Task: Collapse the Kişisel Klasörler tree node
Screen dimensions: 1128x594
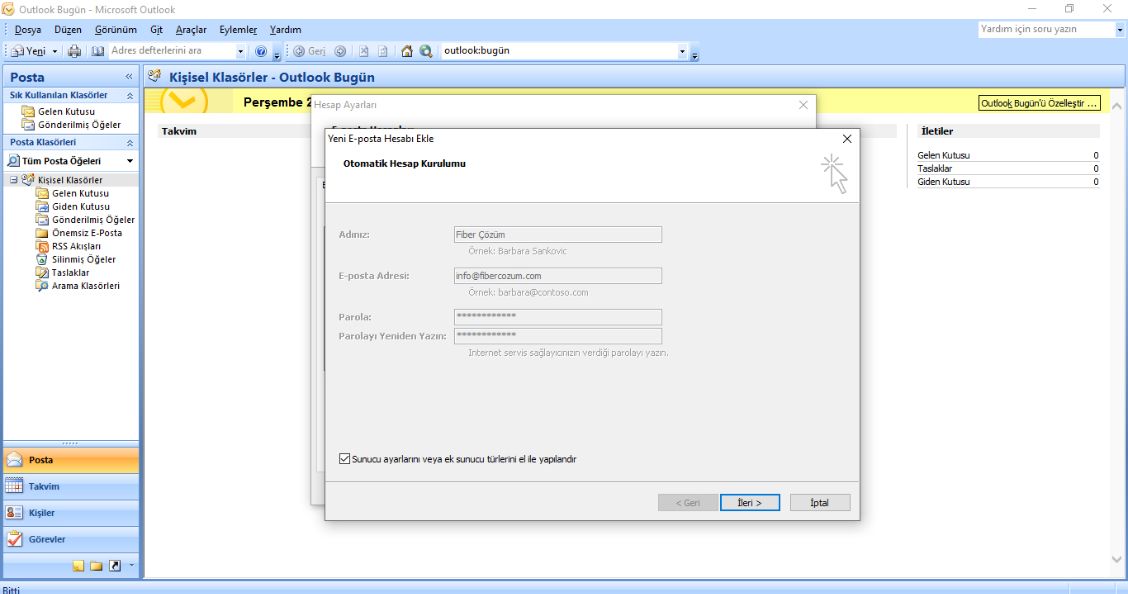Action: 14,180
